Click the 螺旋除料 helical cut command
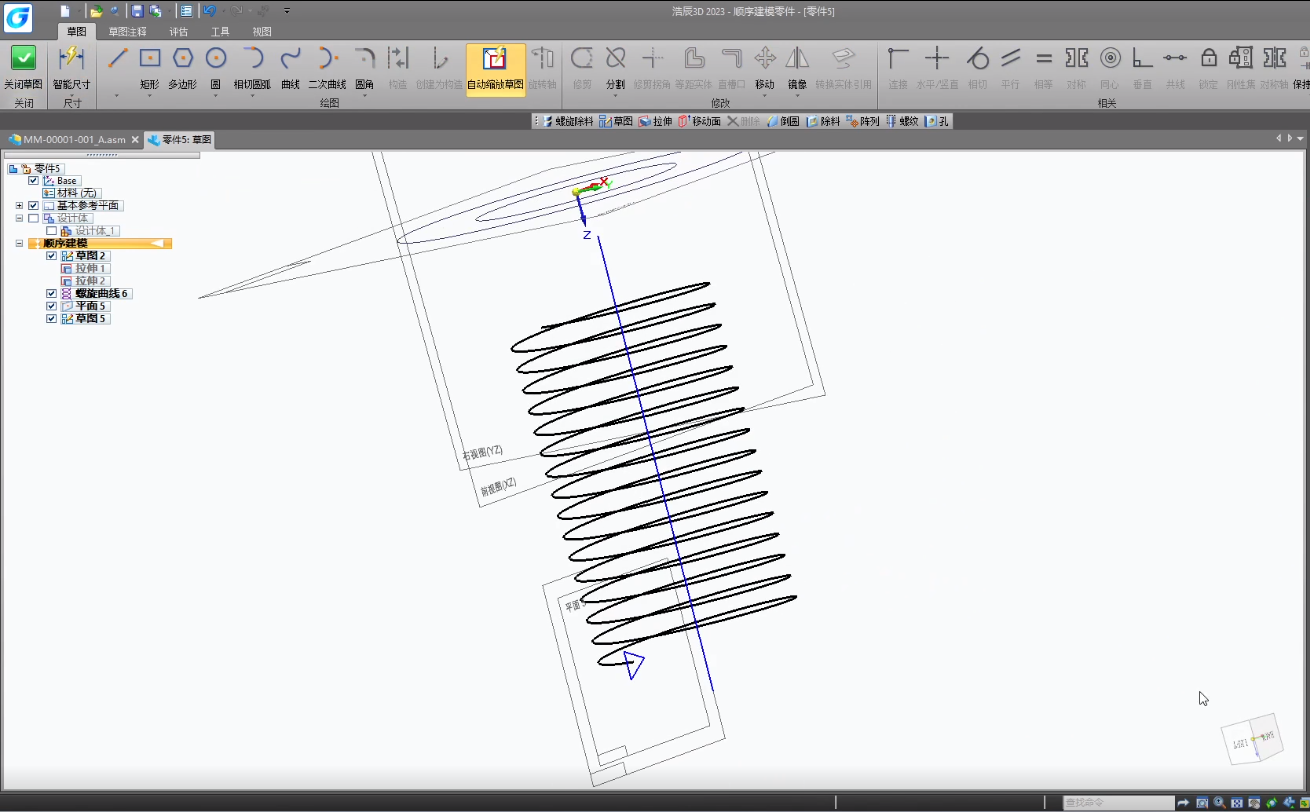 pyautogui.click(x=568, y=121)
